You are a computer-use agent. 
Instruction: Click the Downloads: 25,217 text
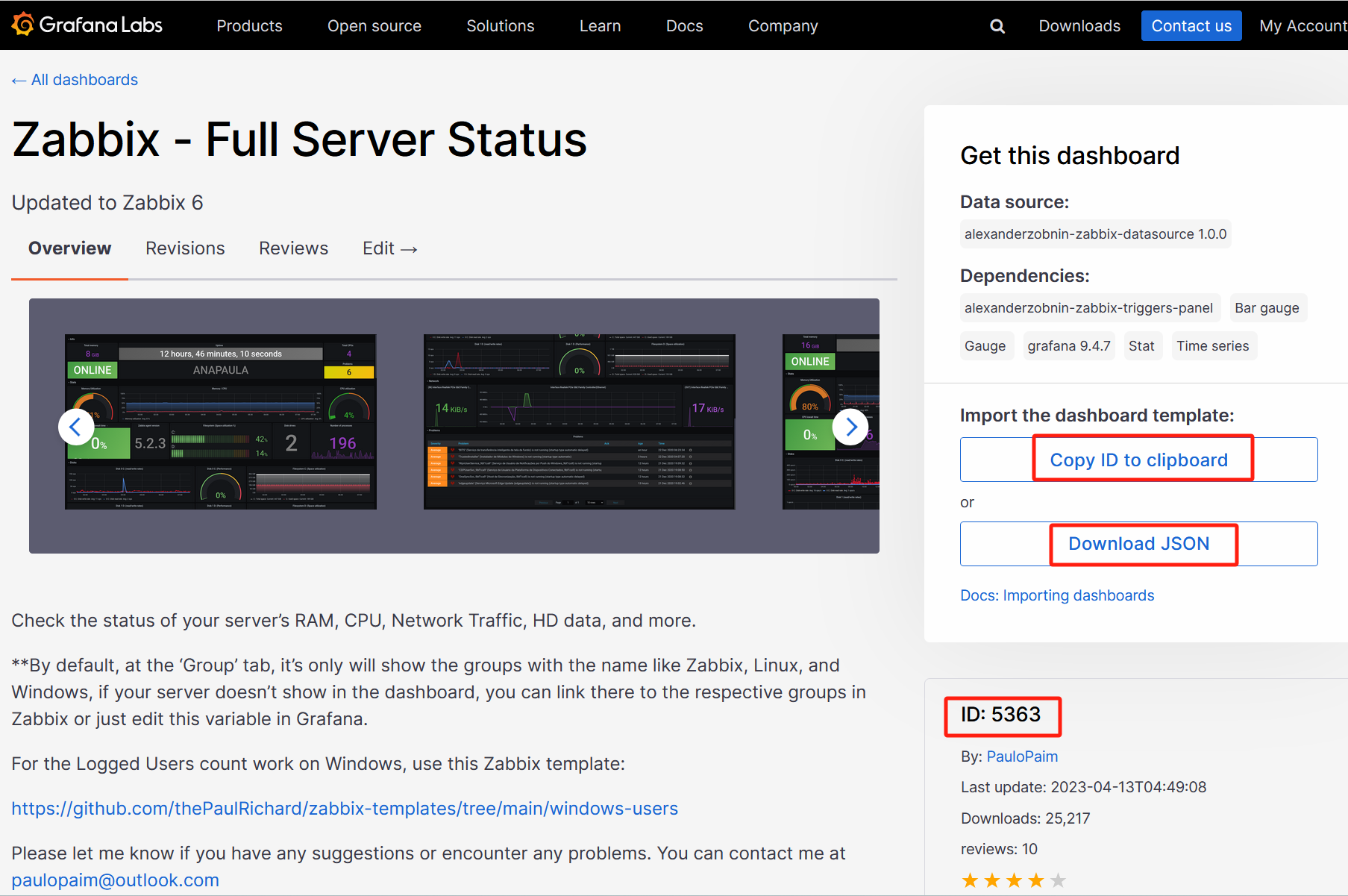click(x=1025, y=818)
